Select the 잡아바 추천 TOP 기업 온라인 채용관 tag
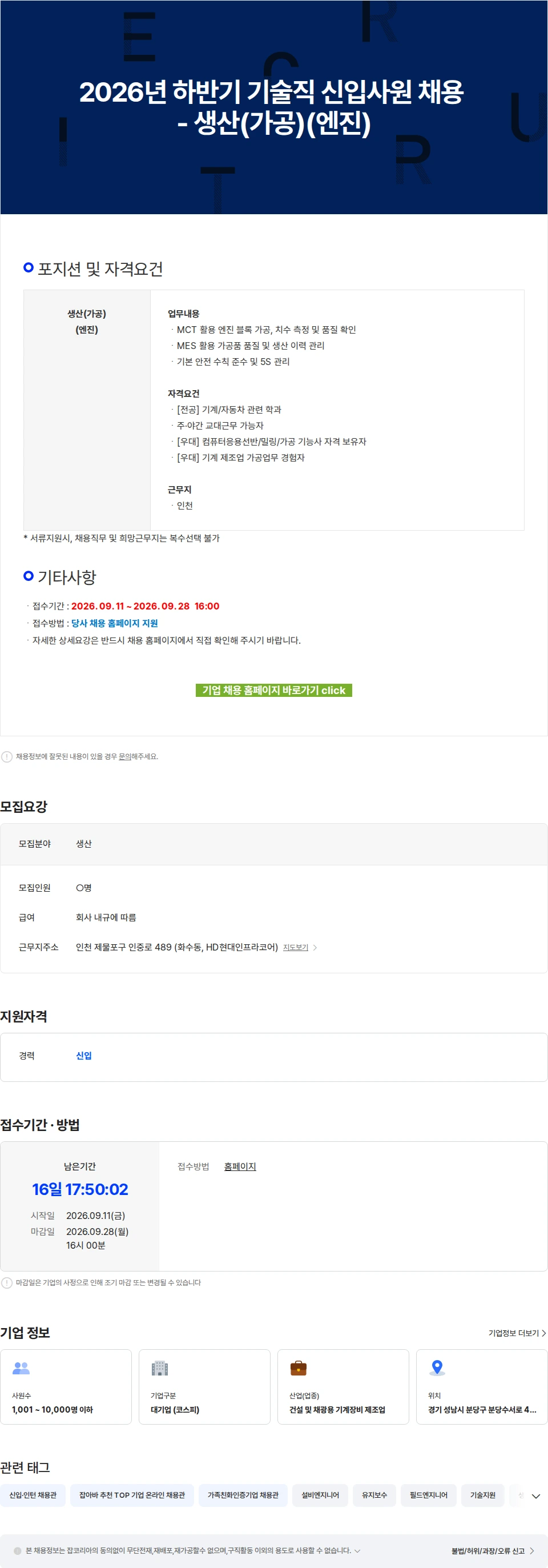Screen dimensions: 548x1568 point(132,1495)
